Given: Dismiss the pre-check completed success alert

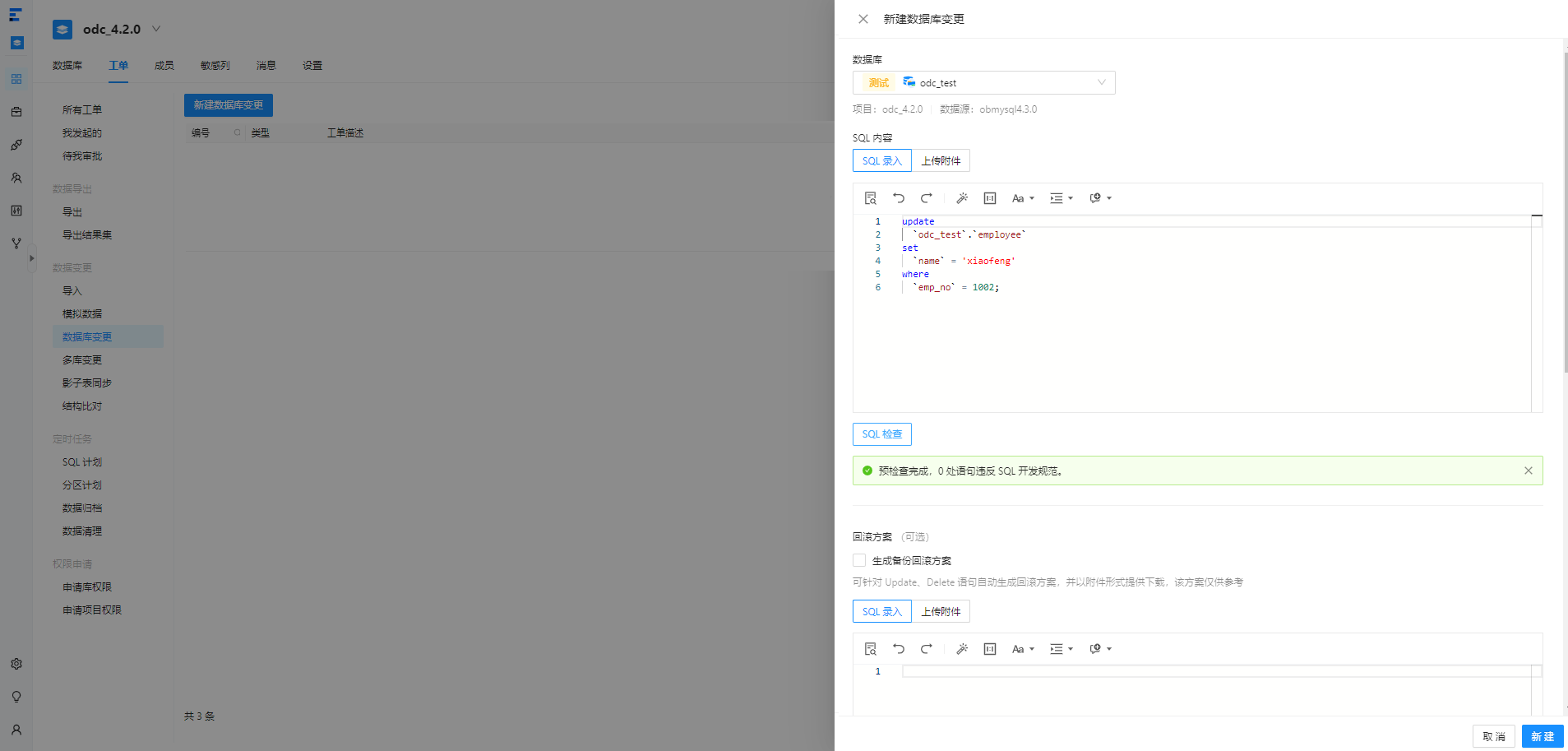Looking at the screenshot, I should pos(1529,471).
